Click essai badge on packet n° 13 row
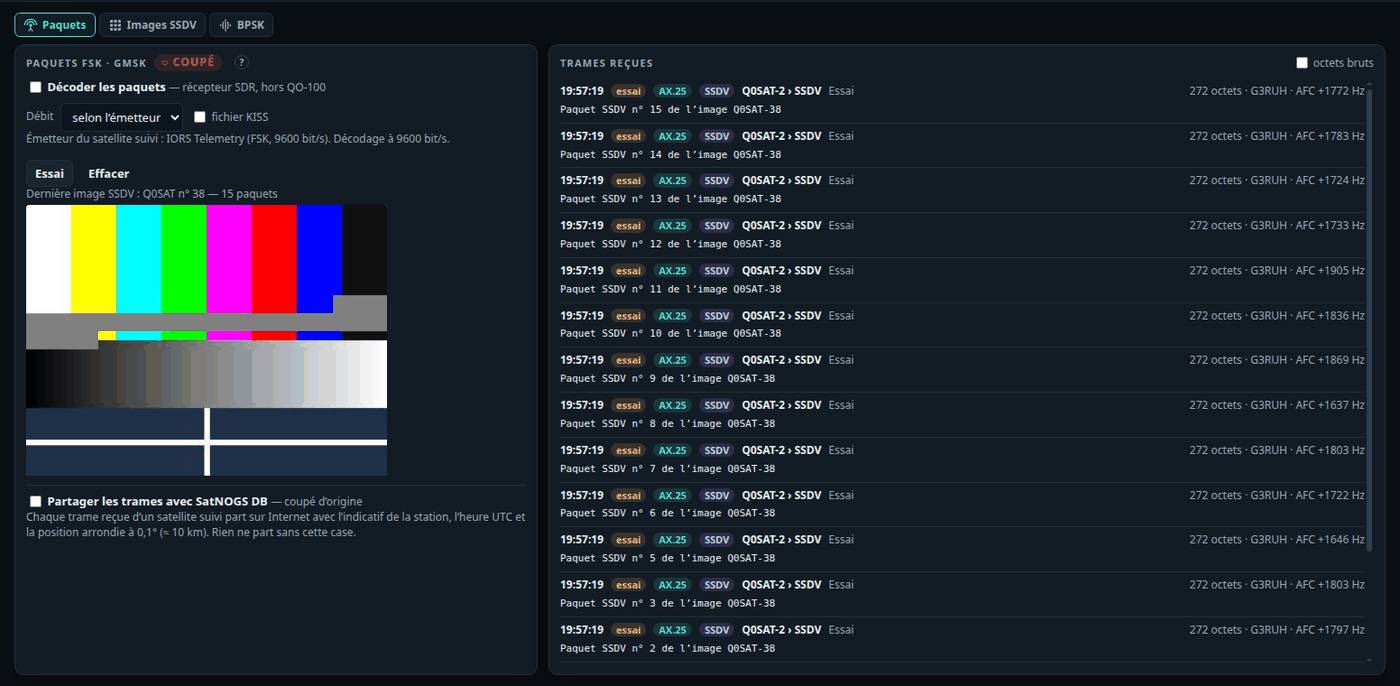Screen dimensions: 1400x686 [x=628, y=181]
